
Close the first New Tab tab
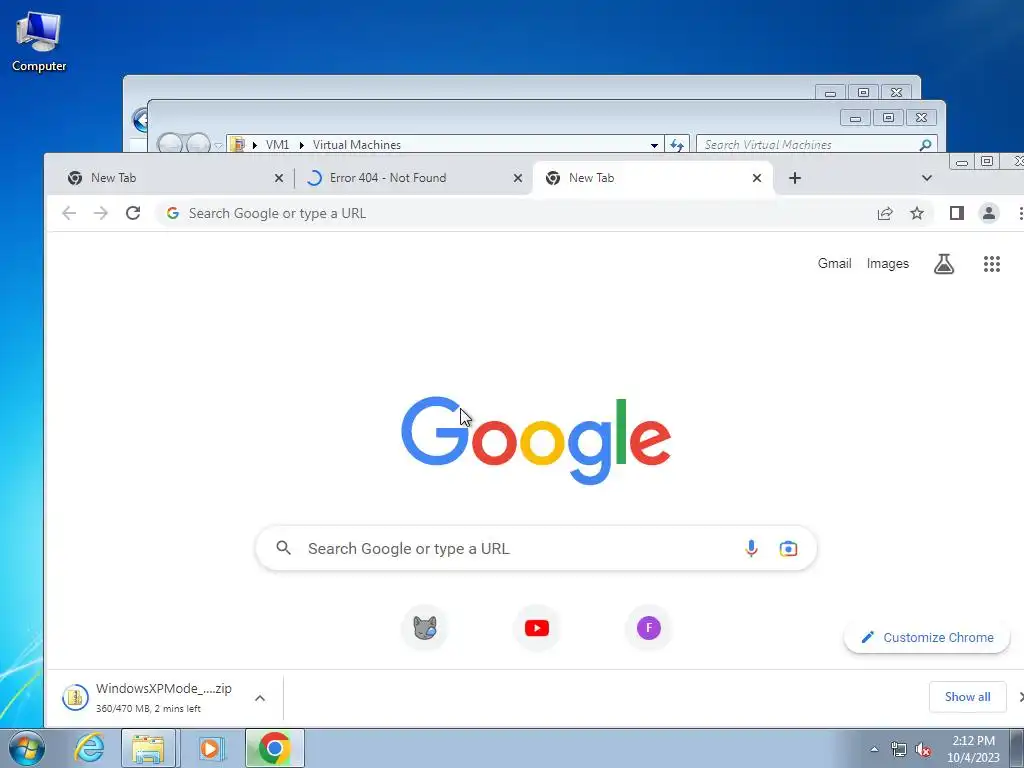click(279, 178)
